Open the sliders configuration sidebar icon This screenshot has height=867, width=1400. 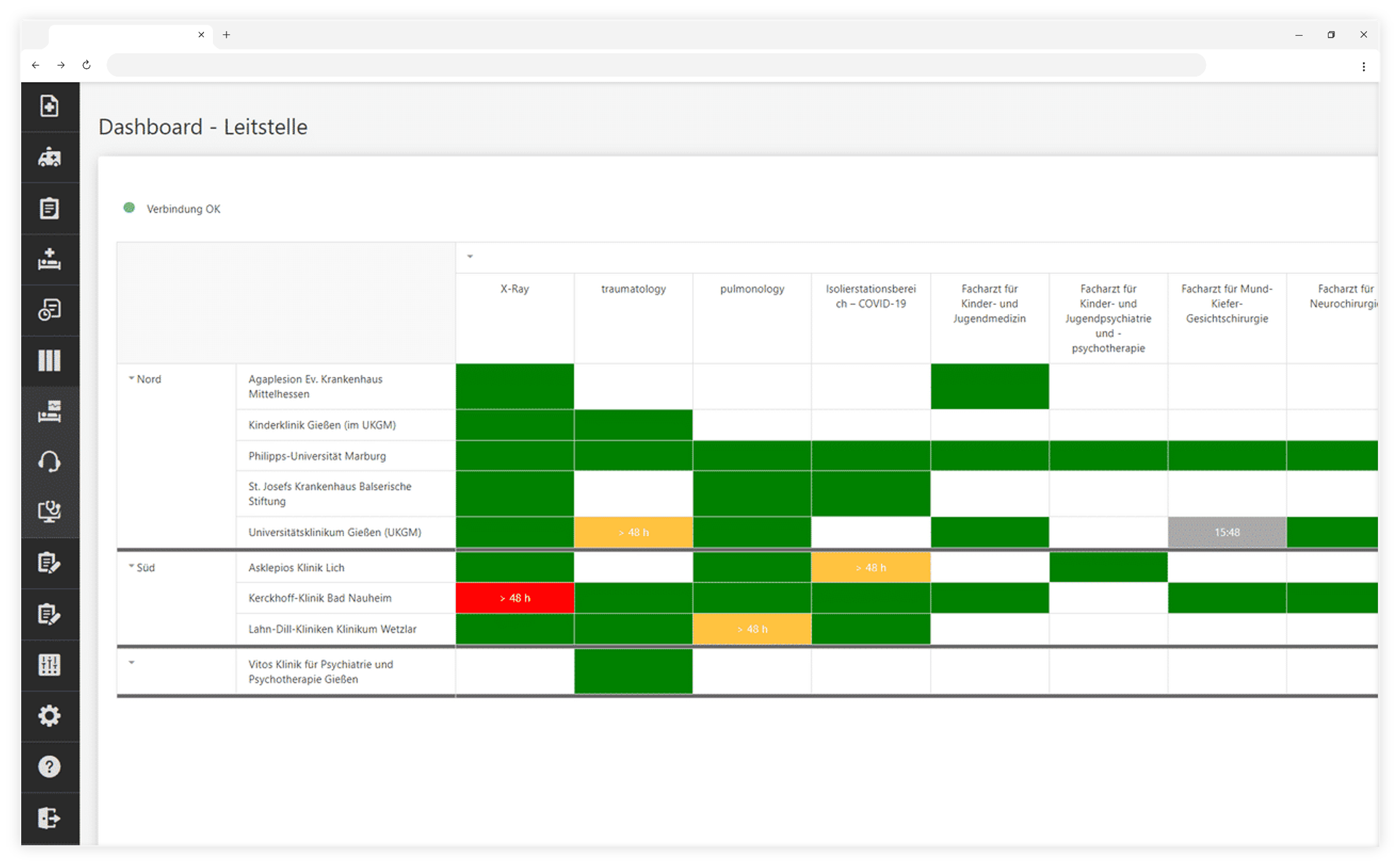49,665
